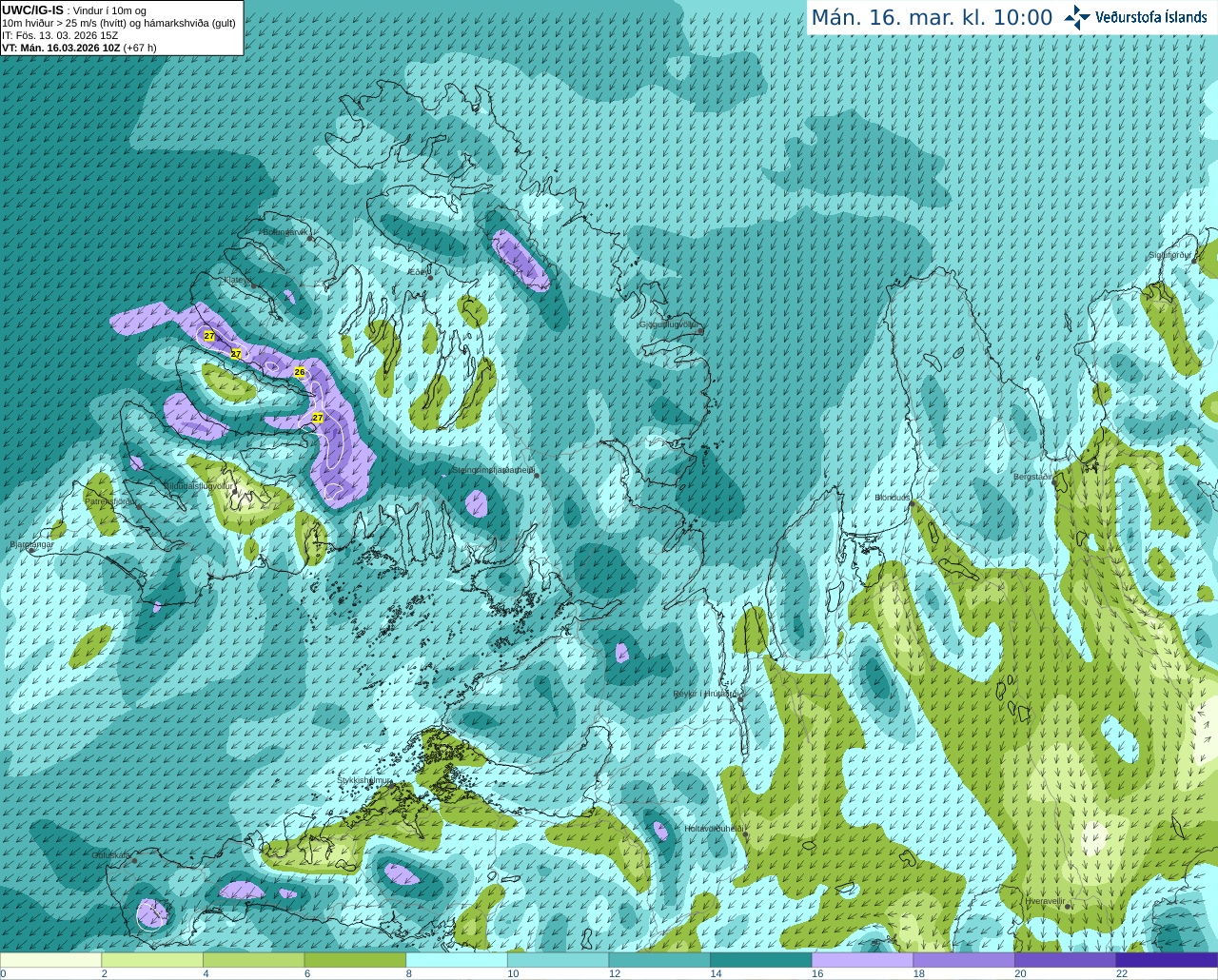Click the Patreksfjörður station label

click(110, 501)
